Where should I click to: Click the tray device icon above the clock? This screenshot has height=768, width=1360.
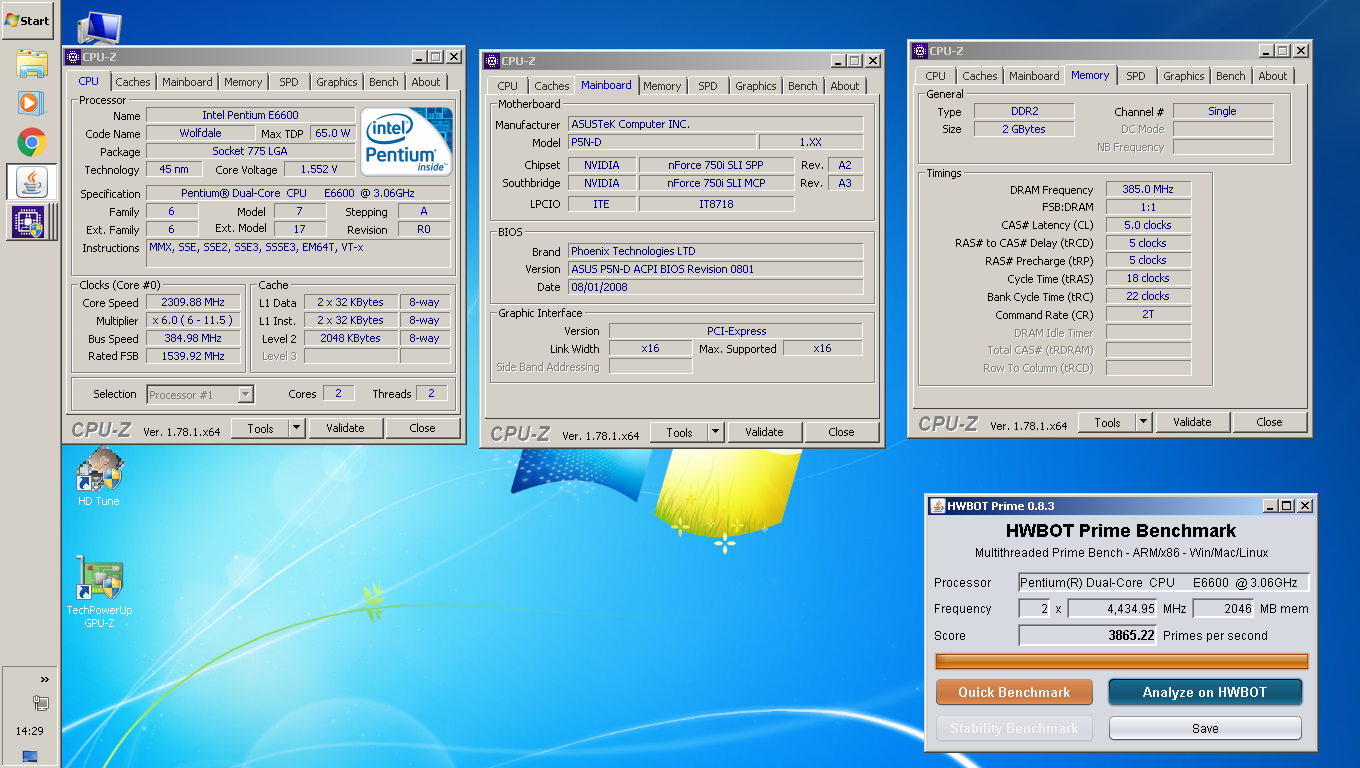tap(41, 703)
